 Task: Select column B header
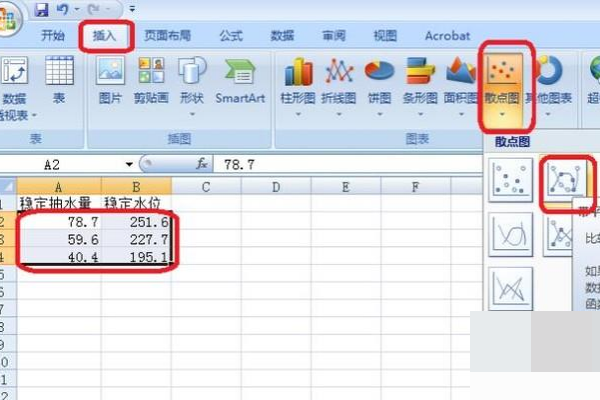[x=136, y=187]
